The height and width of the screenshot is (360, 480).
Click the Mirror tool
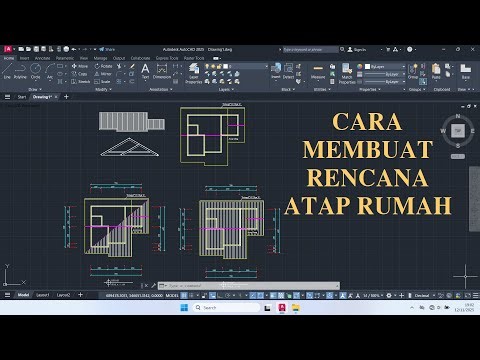click(103, 74)
